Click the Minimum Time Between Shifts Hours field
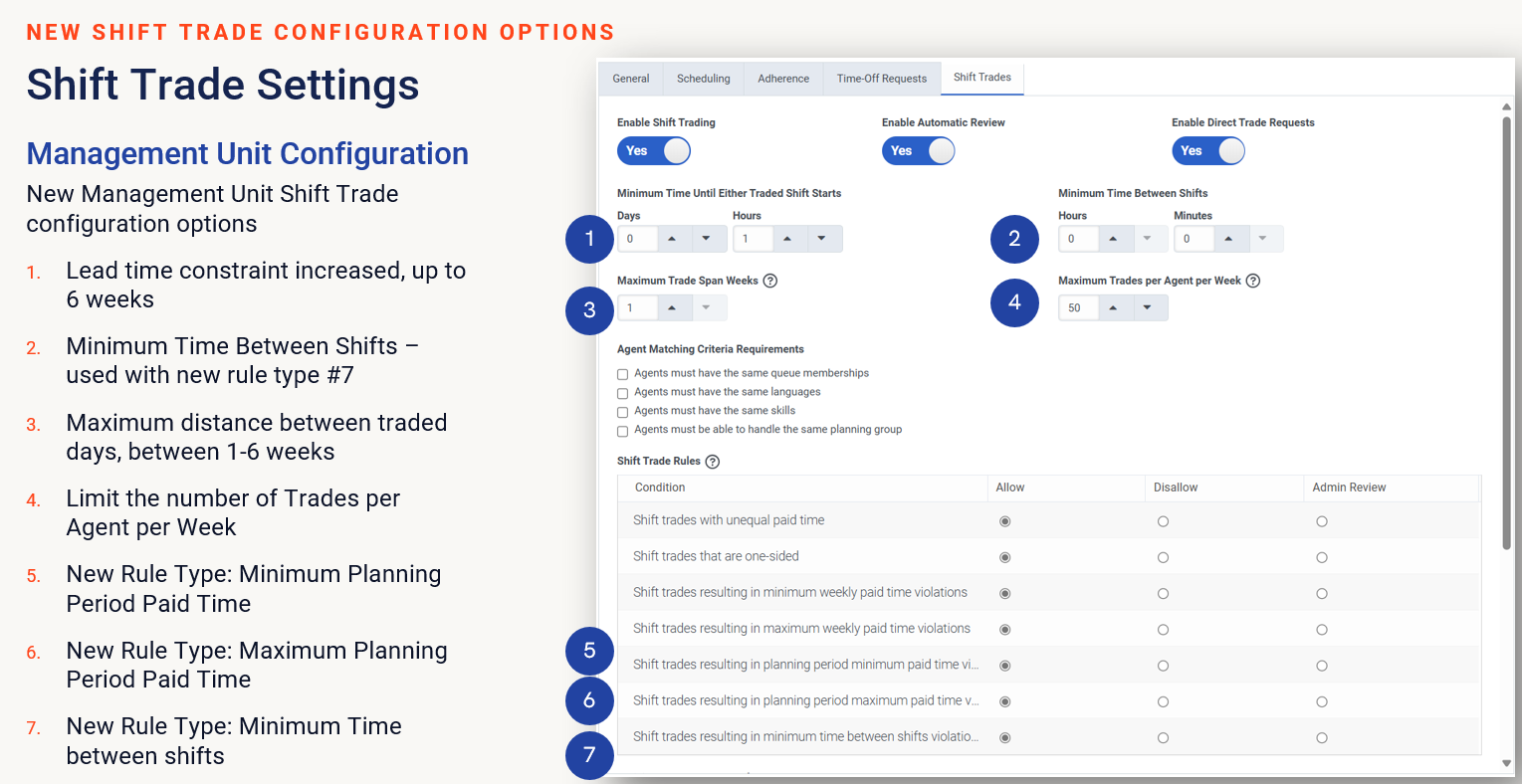The width and height of the screenshot is (1522, 784). coord(1078,239)
